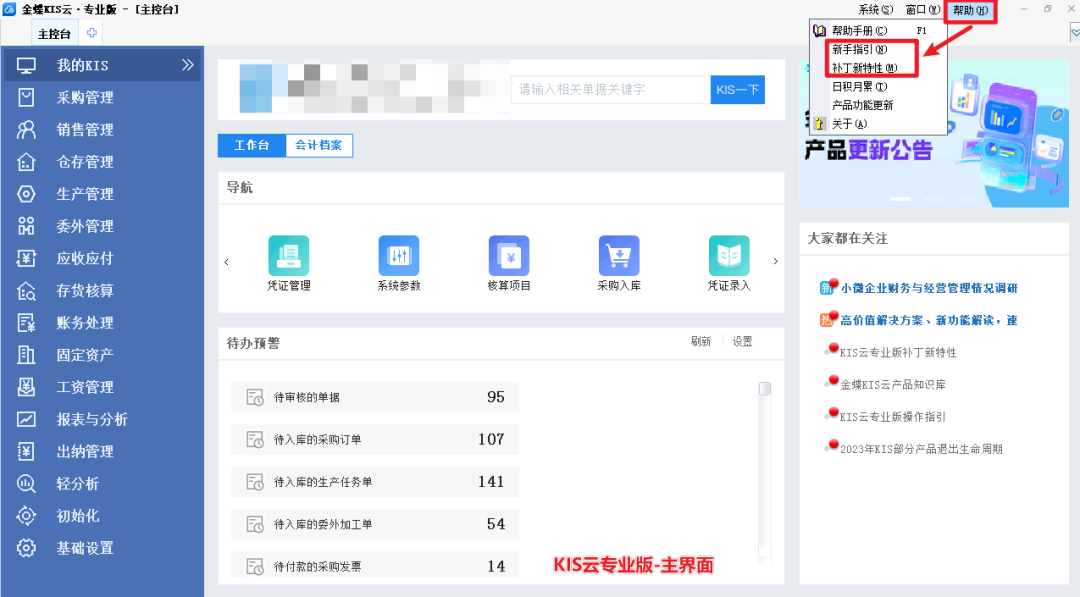Open 委外管理 sidebar module
This screenshot has width=1080, height=597.
pyautogui.click(x=85, y=227)
